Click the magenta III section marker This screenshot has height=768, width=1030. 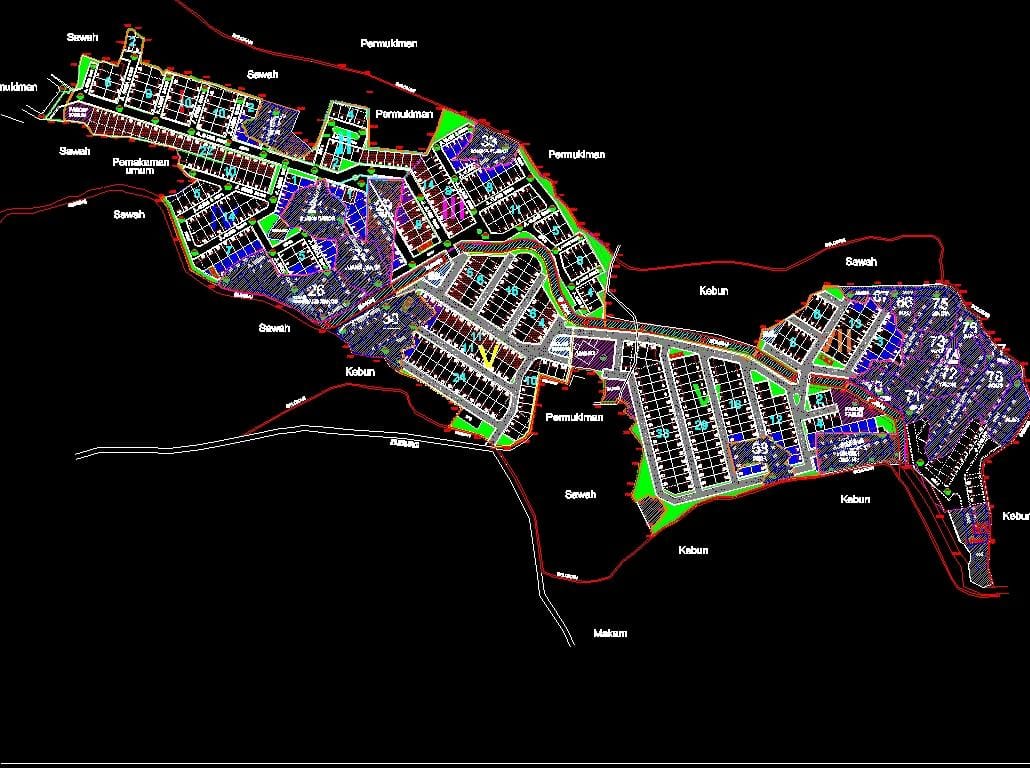coord(454,208)
